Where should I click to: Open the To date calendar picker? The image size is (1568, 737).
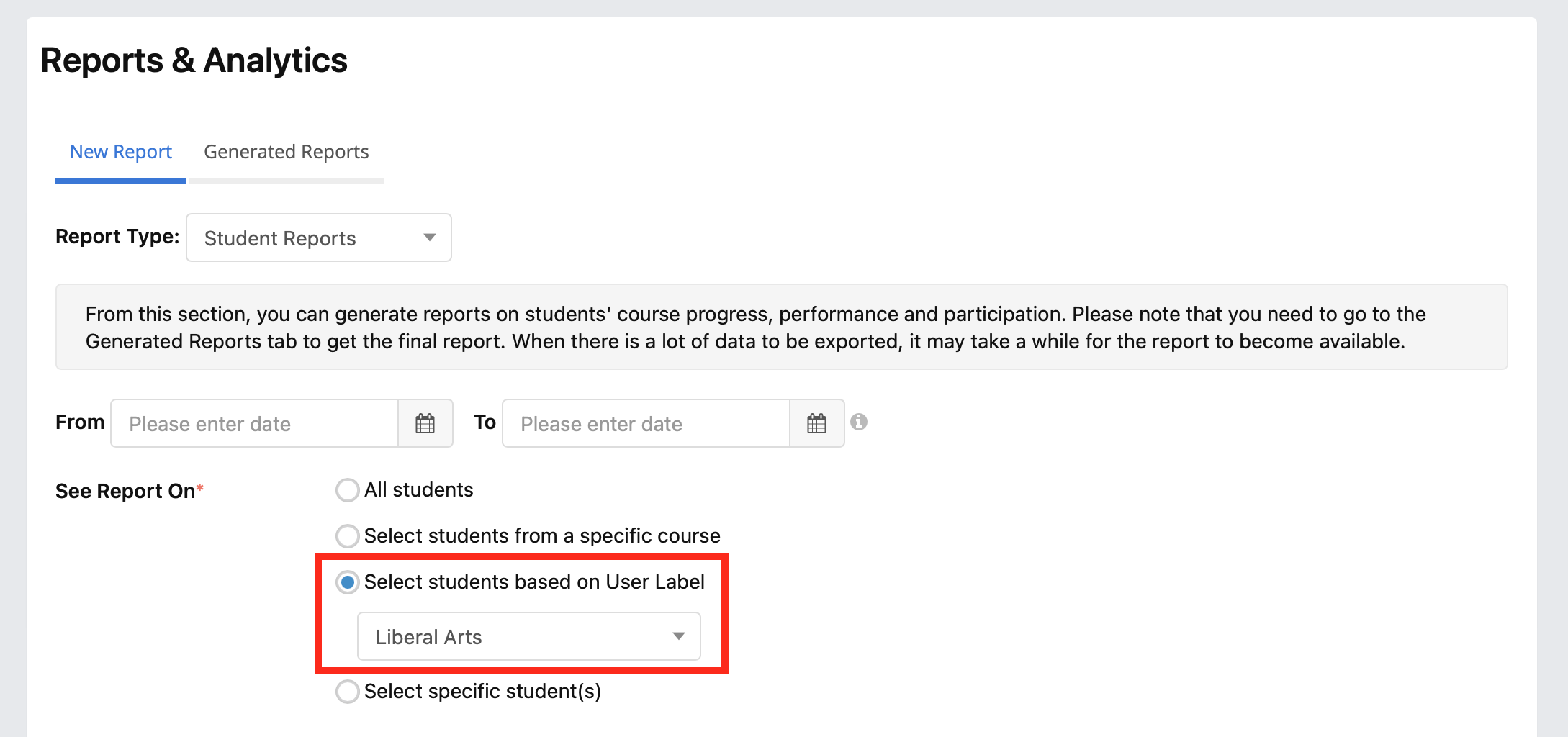tap(817, 423)
